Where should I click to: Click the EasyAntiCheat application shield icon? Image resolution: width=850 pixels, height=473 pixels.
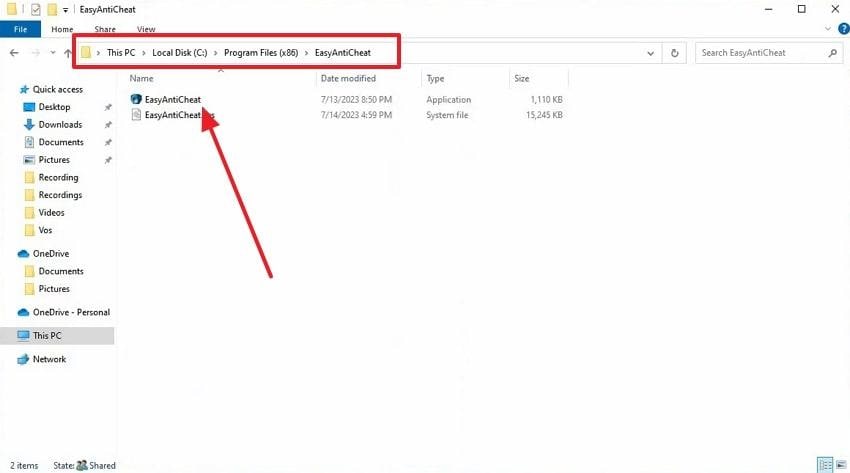click(136, 99)
